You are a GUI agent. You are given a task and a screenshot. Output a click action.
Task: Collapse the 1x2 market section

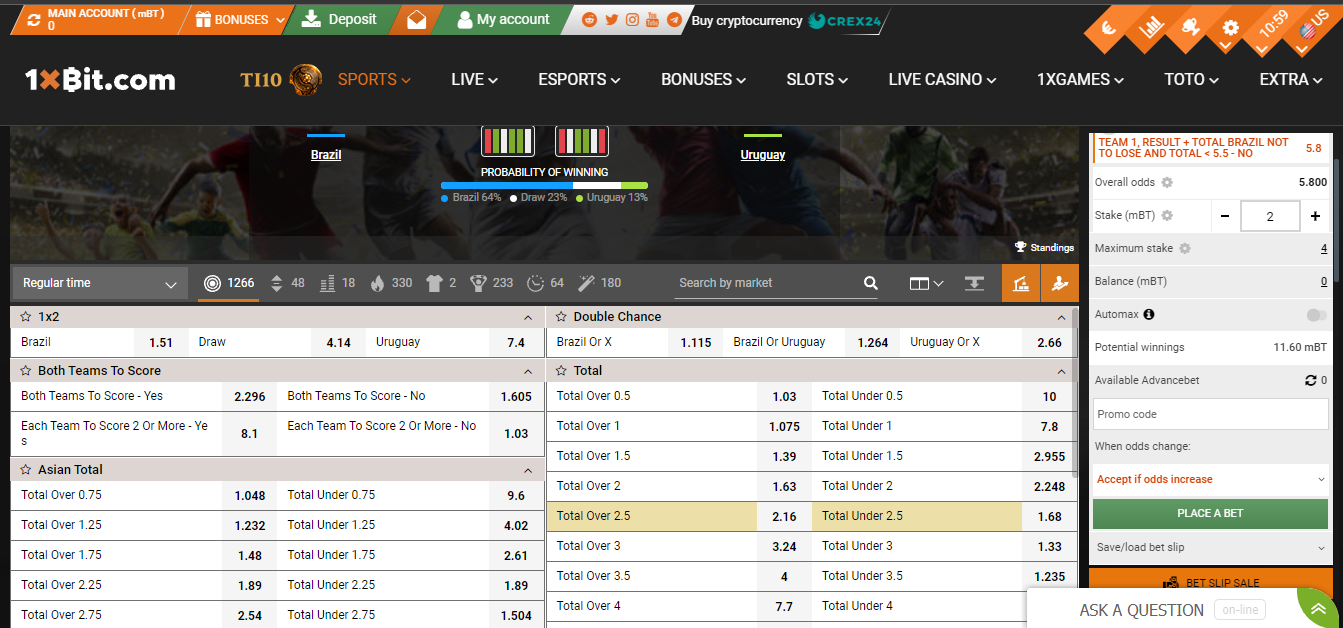tap(527, 316)
